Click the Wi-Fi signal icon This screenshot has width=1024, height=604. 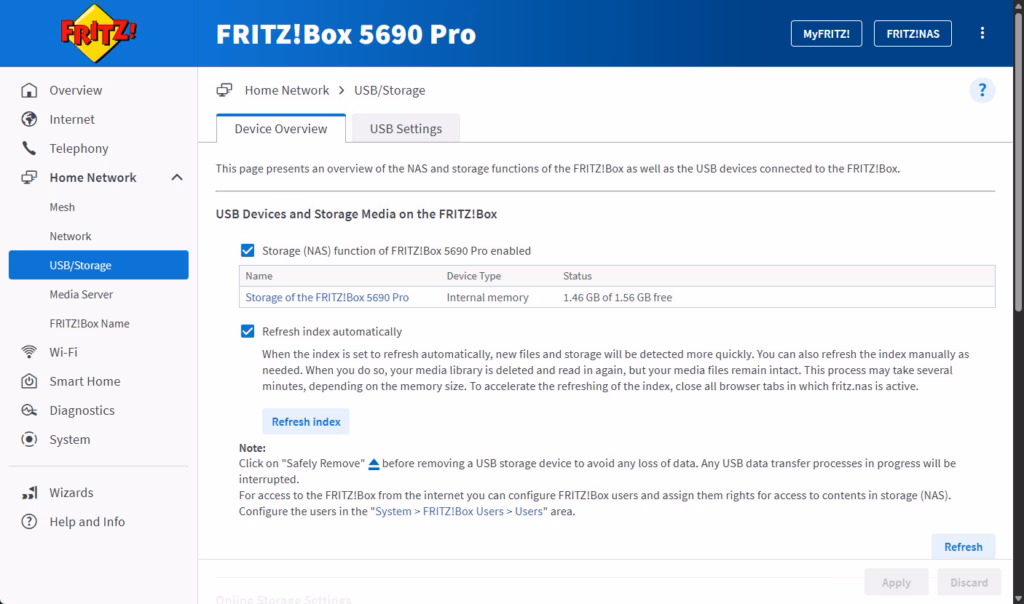click(29, 352)
